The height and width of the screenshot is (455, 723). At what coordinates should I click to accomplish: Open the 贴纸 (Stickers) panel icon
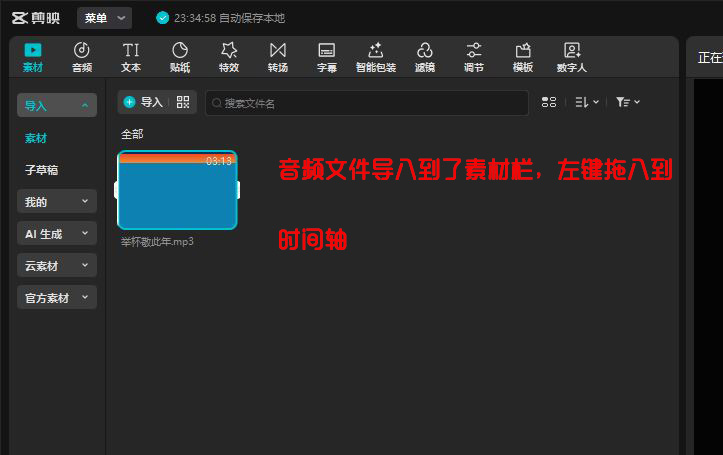(x=180, y=56)
